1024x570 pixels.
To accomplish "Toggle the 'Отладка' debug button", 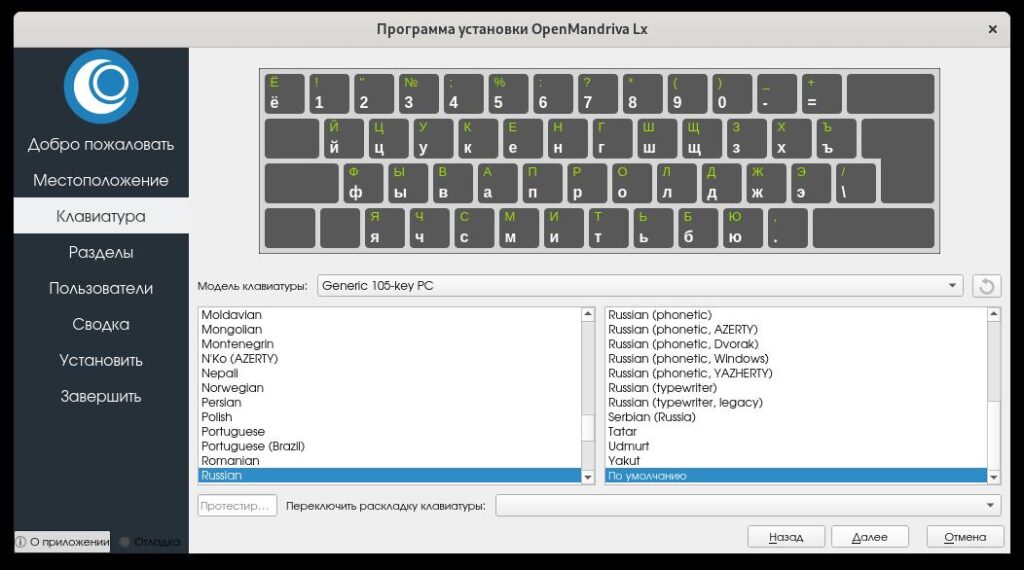I will (150, 541).
